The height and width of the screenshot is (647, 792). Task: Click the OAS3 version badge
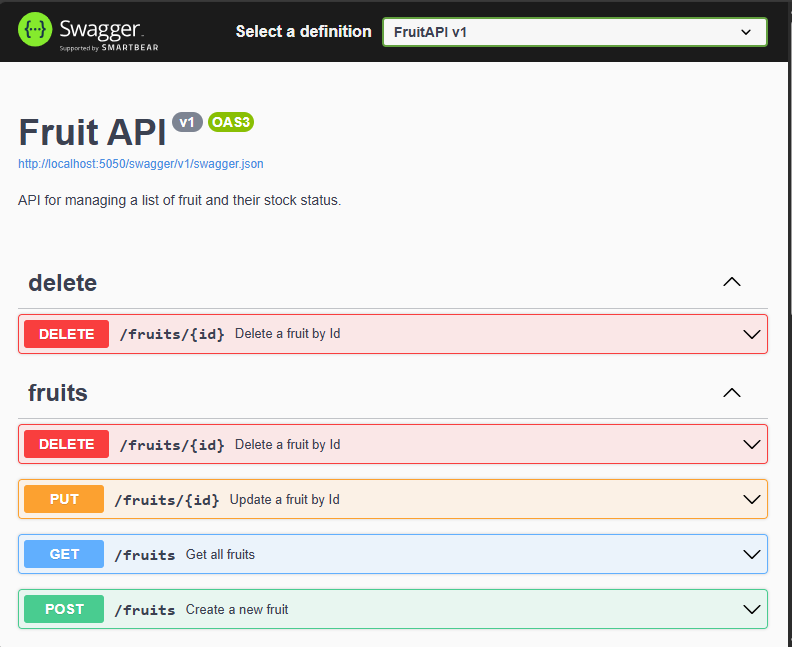click(230, 122)
